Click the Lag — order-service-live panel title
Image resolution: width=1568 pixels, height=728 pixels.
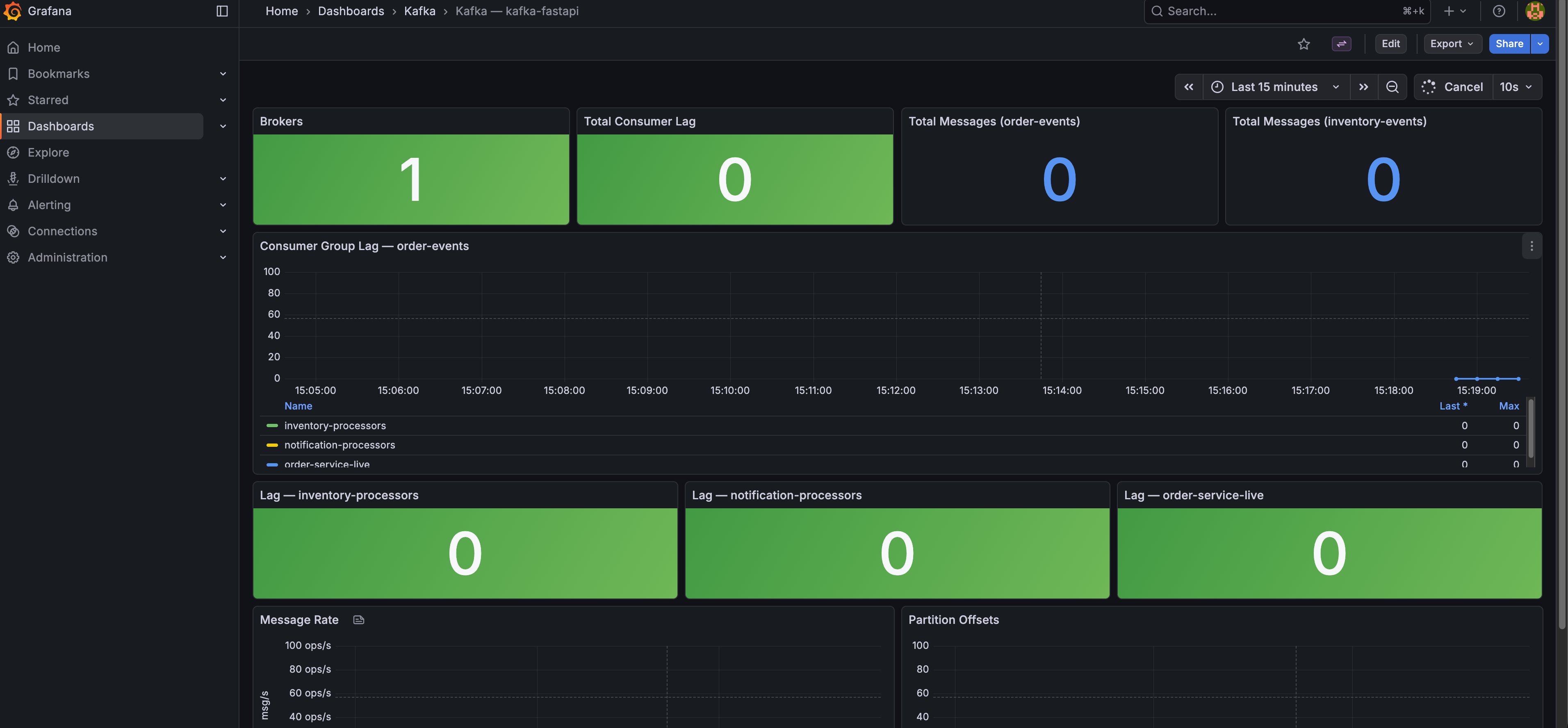point(1194,495)
